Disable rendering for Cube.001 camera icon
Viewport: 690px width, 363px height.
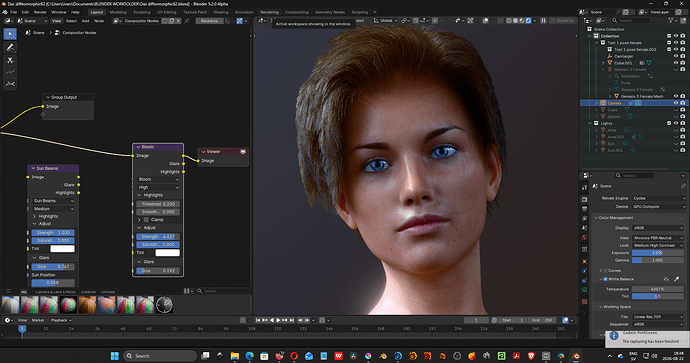683,63
